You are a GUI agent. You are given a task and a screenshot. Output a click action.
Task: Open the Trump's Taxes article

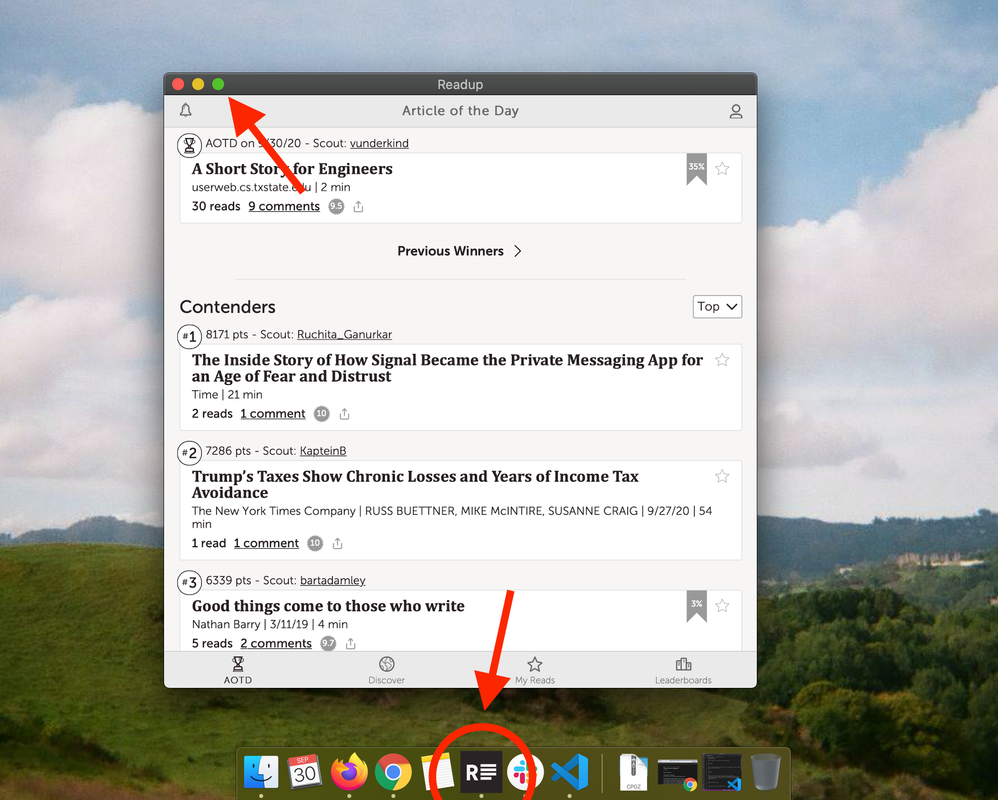(x=415, y=484)
